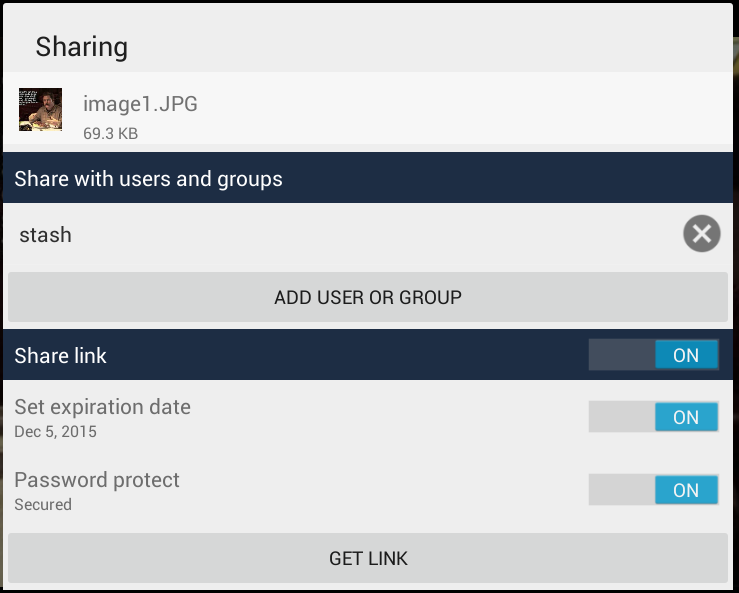Click the grey track of the Share link switch
Image resolution: width=739 pixels, height=593 pixels.
click(x=622, y=355)
